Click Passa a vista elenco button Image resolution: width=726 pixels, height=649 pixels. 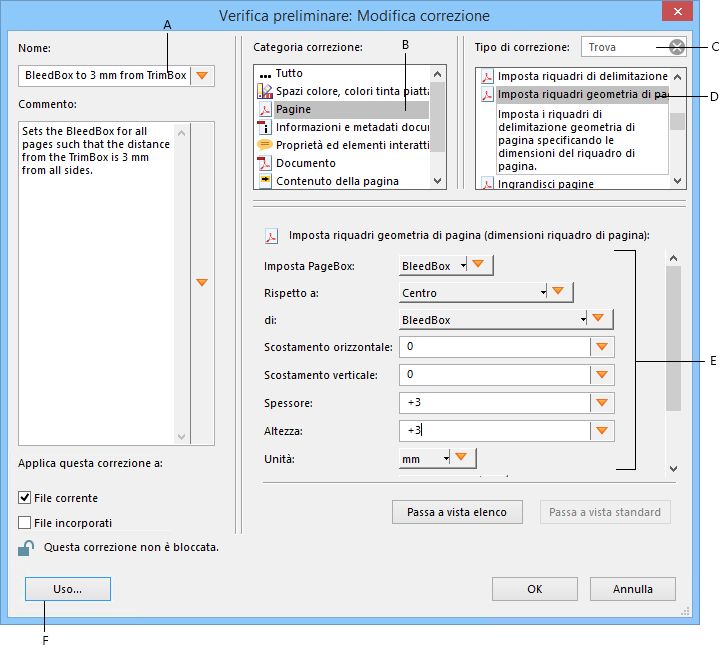(x=457, y=512)
